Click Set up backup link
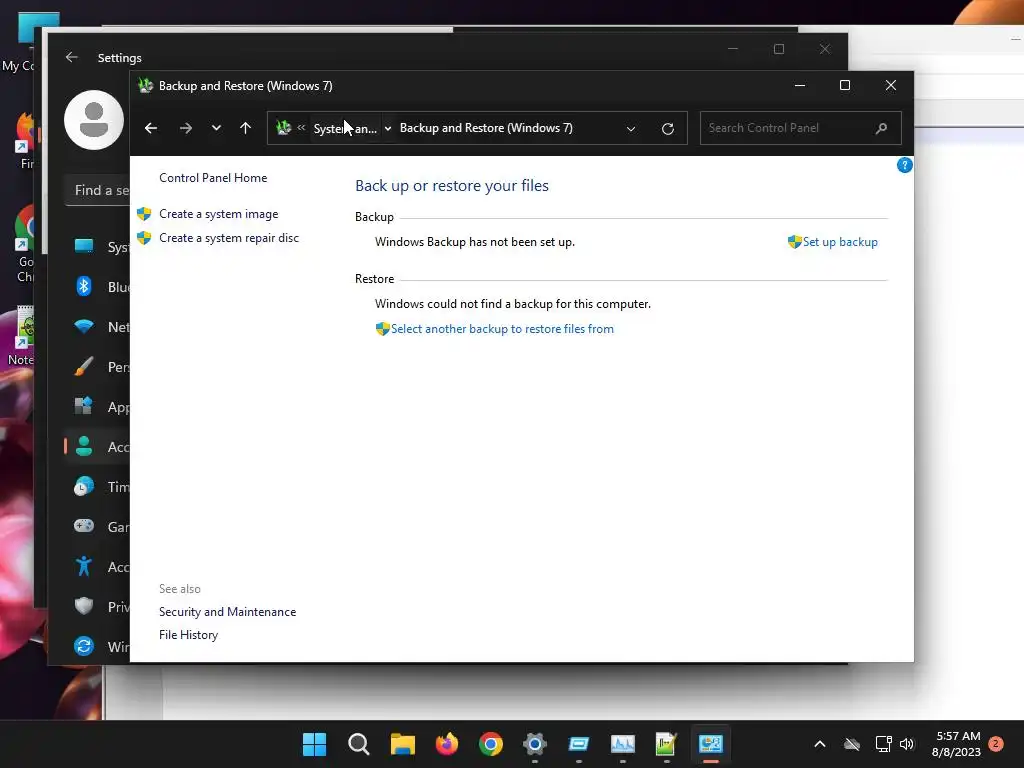Screen dimensions: 1024x768 (x=840, y=242)
